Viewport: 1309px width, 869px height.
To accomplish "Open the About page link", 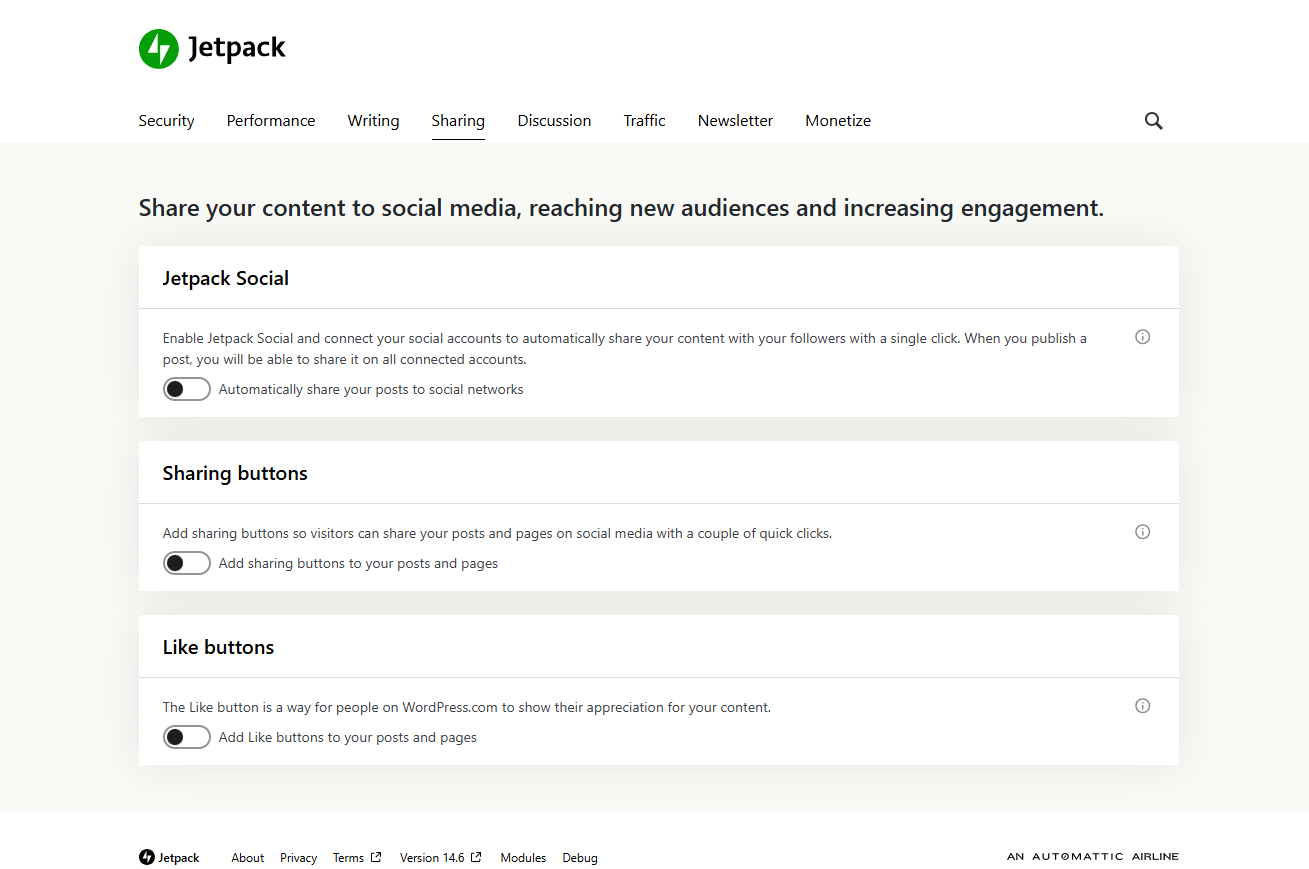I will click(247, 857).
